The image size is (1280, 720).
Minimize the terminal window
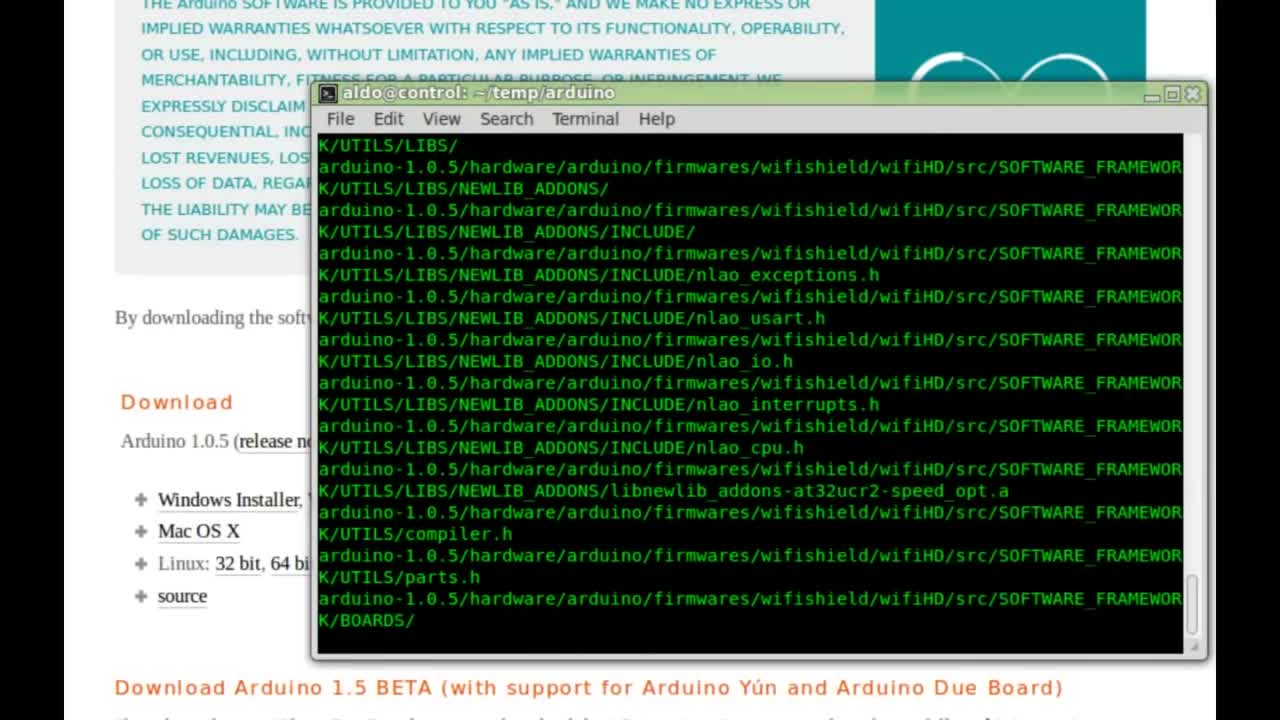click(1152, 94)
